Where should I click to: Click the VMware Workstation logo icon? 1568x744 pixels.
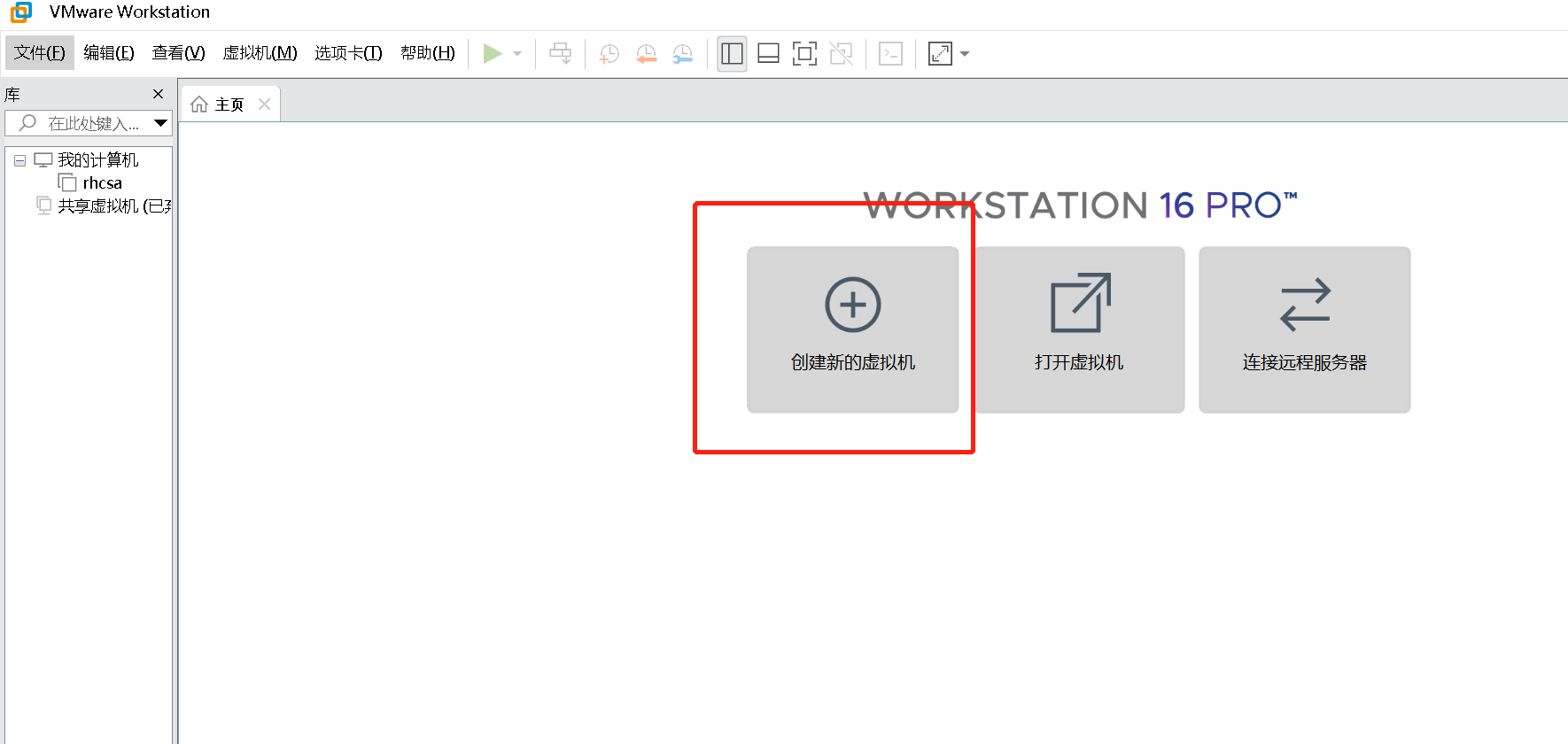point(21,12)
